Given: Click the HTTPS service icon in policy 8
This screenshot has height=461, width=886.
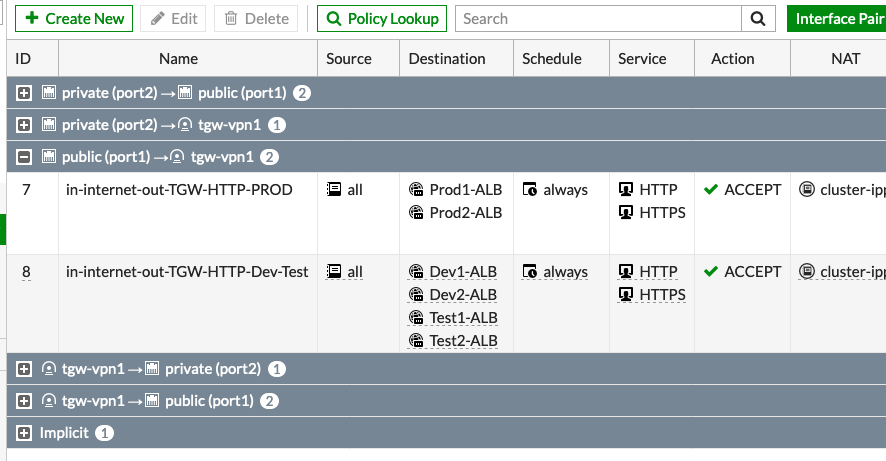Looking at the screenshot, I should click(x=626, y=294).
